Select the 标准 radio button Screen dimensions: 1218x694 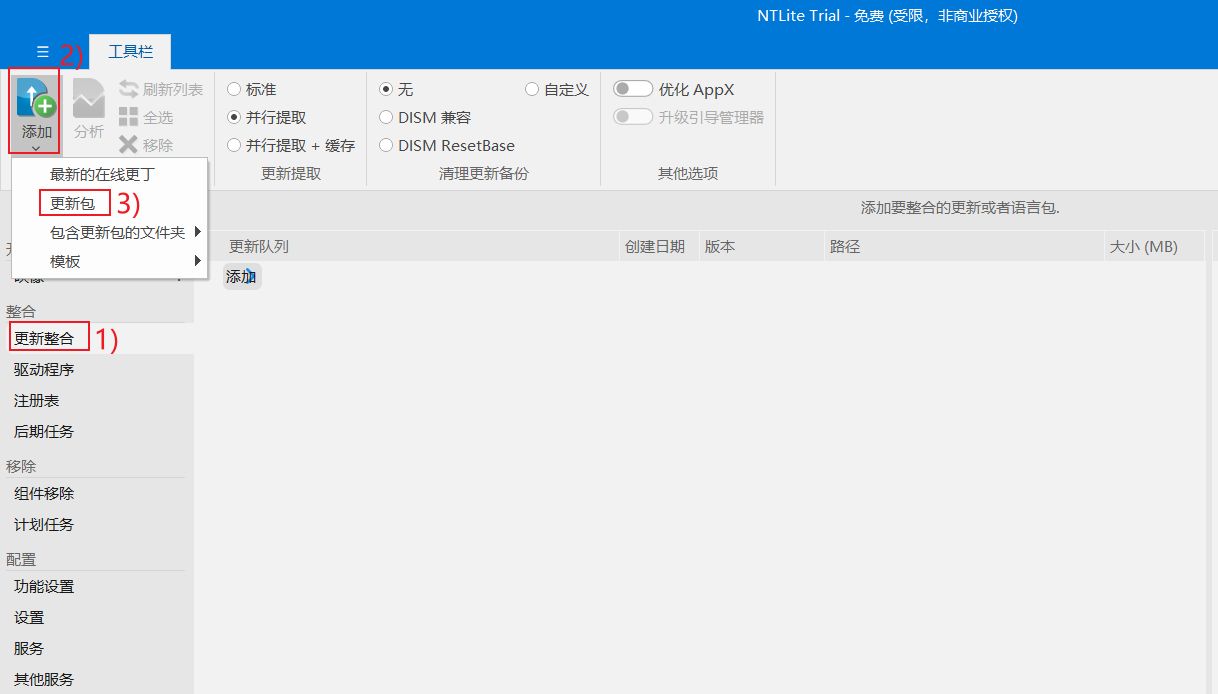tap(234, 90)
